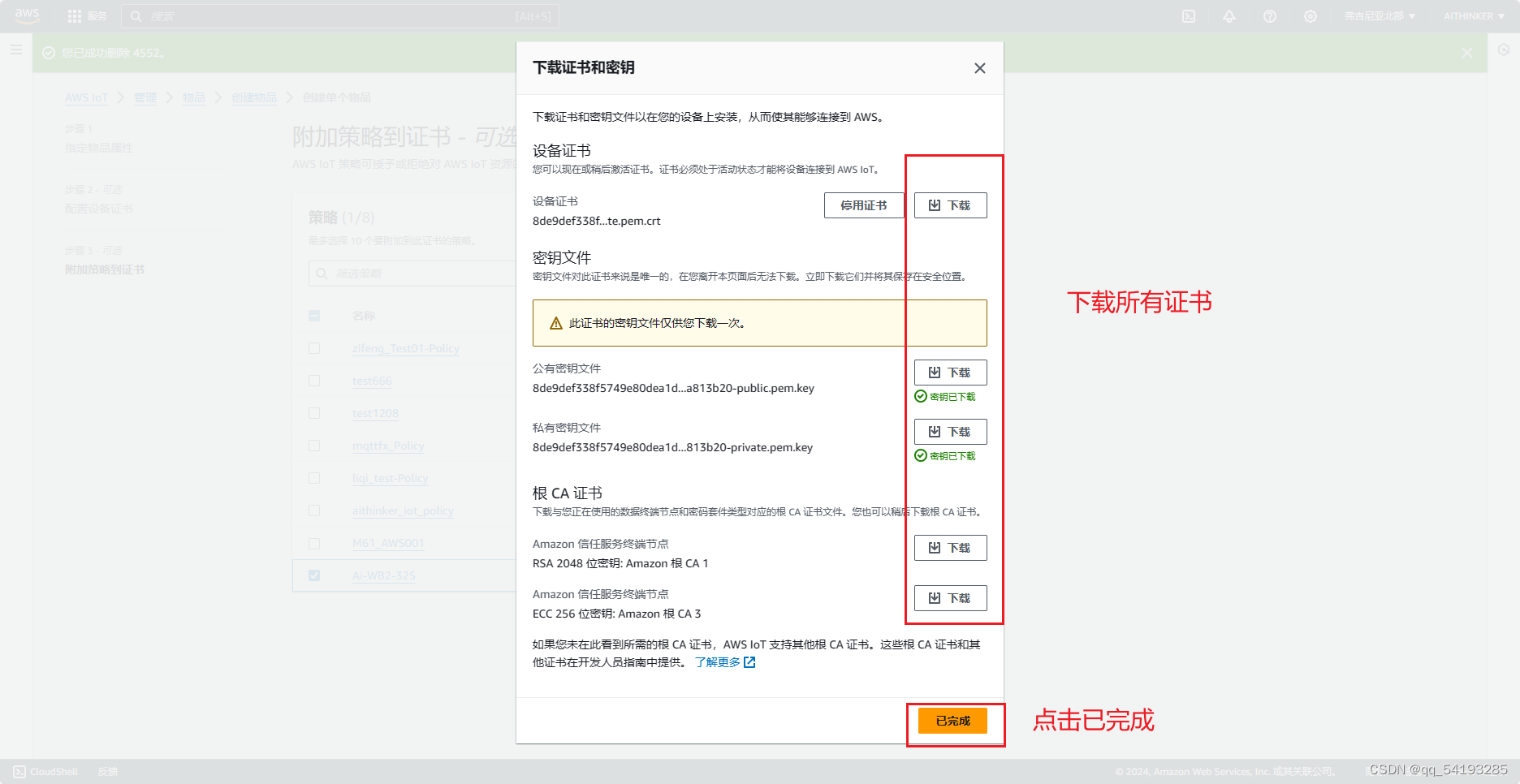The height and width of the screenshot is (784, 1520).
Task: Open the zifeng_Test01-Policy link
Action: point(406,348)
